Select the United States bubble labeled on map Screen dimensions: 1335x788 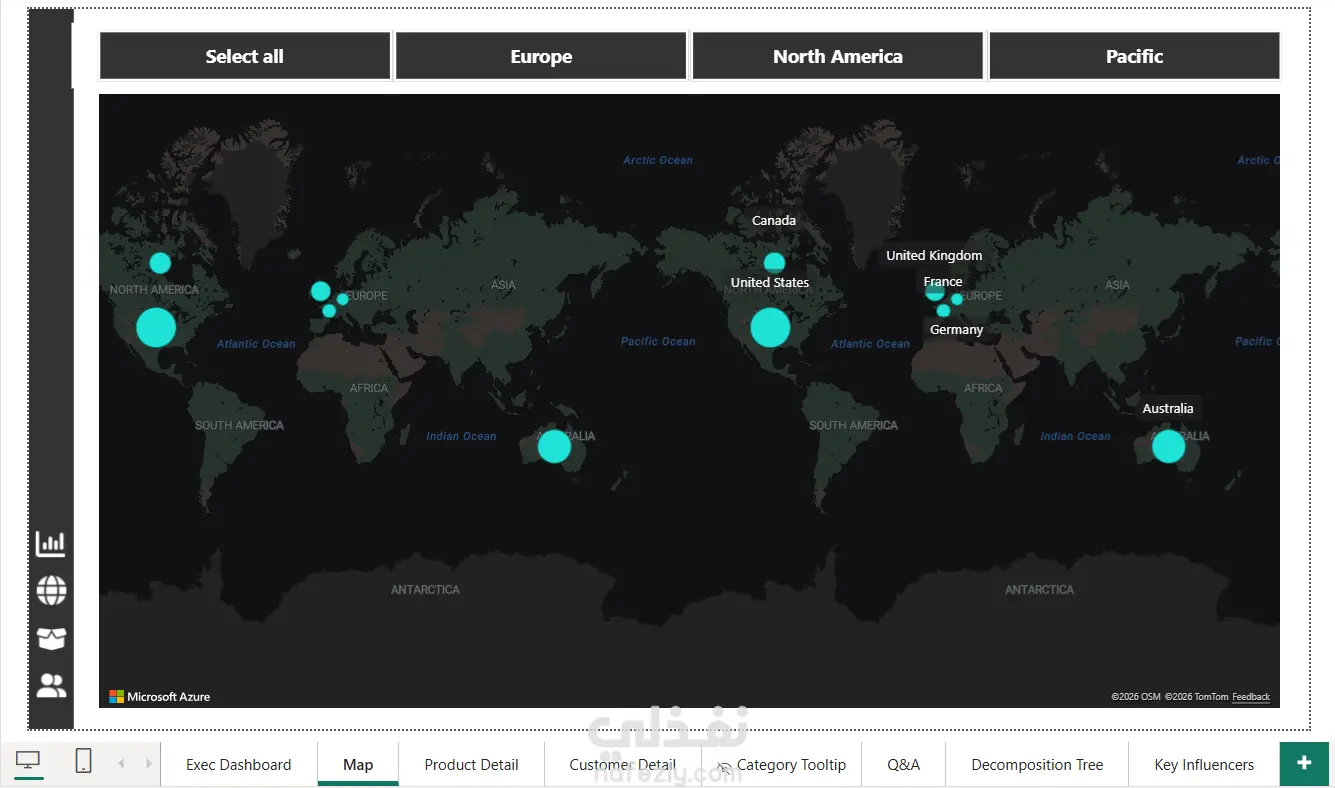coord(770,327)
